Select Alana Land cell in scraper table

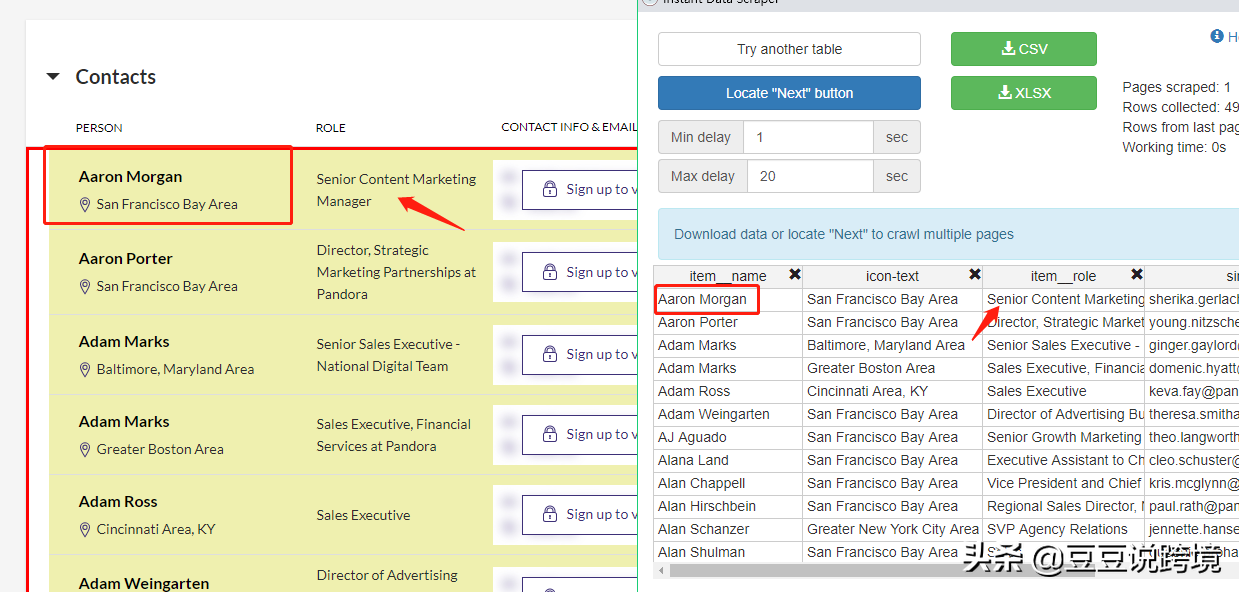(728, 460)
